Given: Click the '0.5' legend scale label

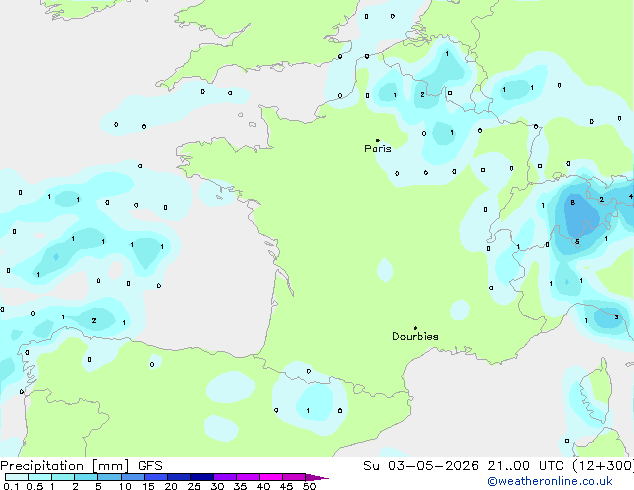Looking at the screenshot, I should [35, 486].
